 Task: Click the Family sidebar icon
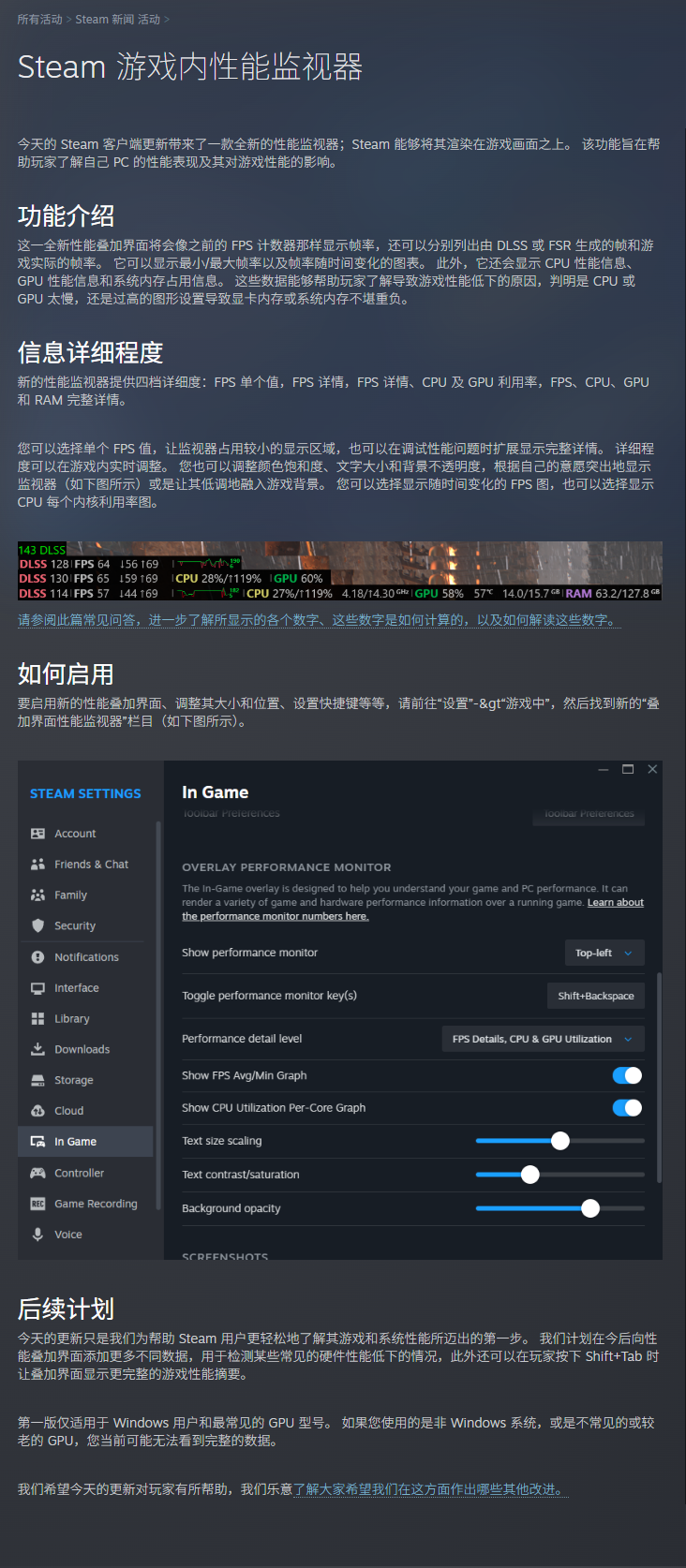[x=37, y=895]
